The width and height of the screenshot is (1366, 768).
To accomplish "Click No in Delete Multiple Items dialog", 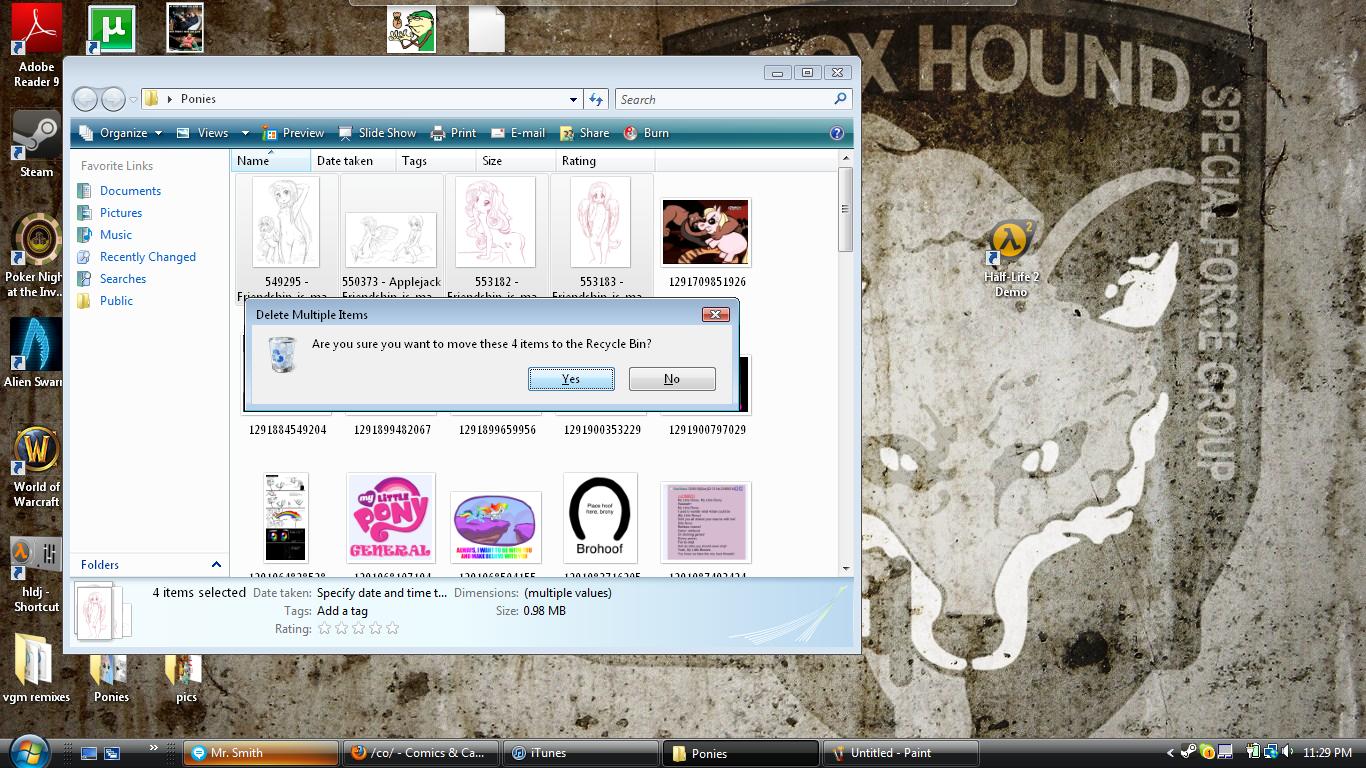I will point(671,379).
